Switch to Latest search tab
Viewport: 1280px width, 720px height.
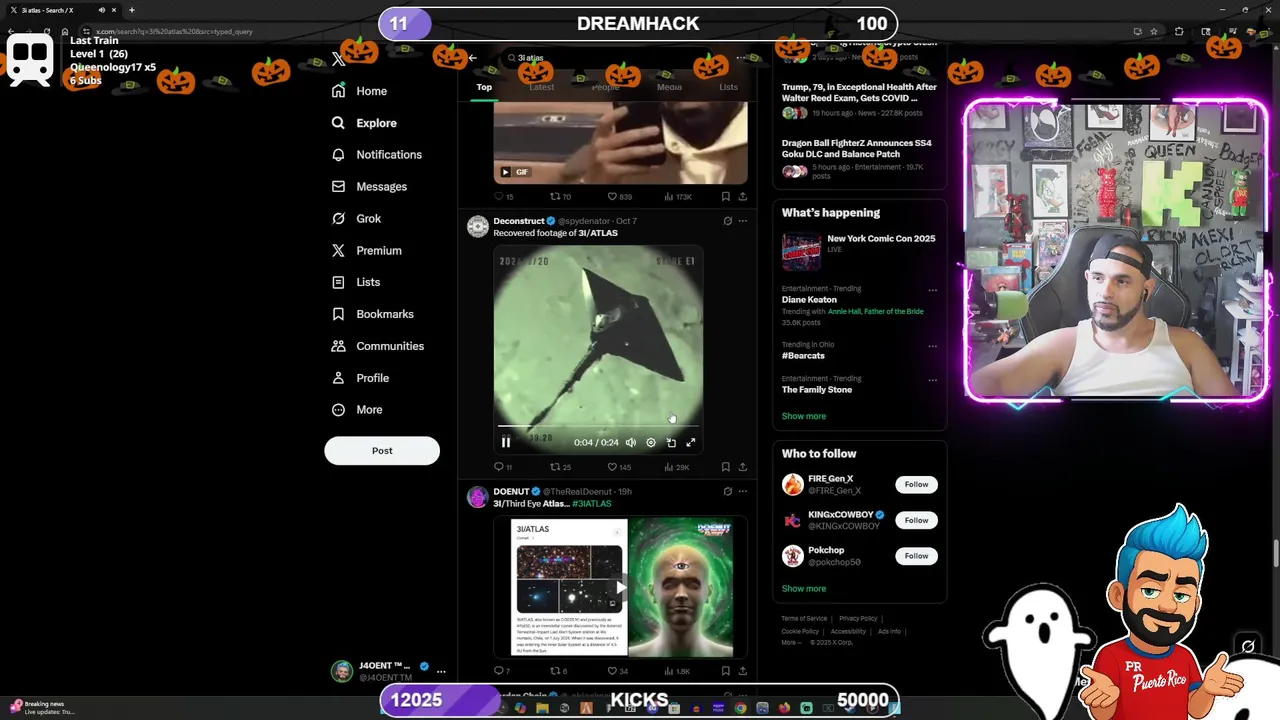(541, 87)
